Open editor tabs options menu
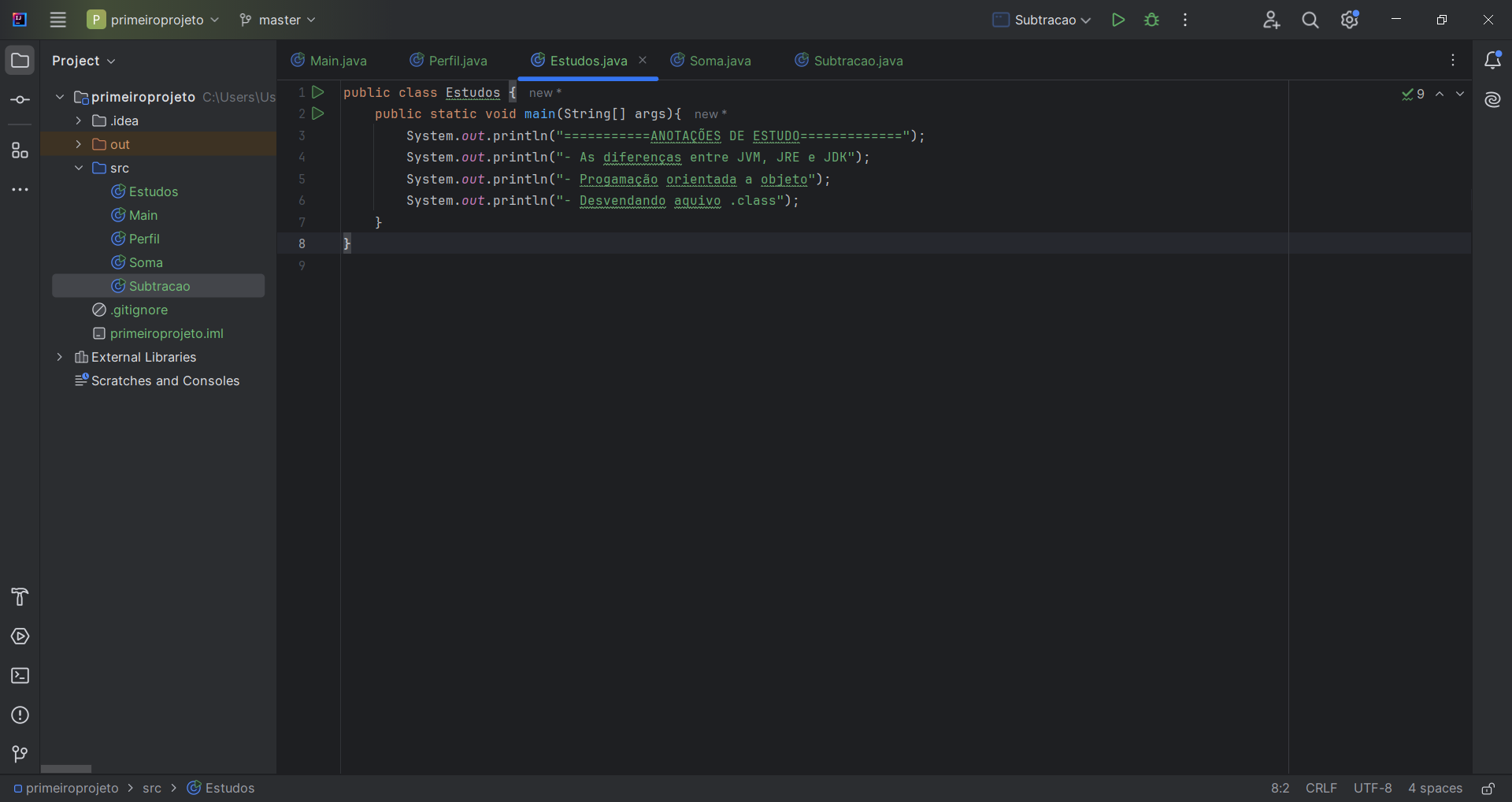Screen dimensions: 1512x802 pos(1453,61)
